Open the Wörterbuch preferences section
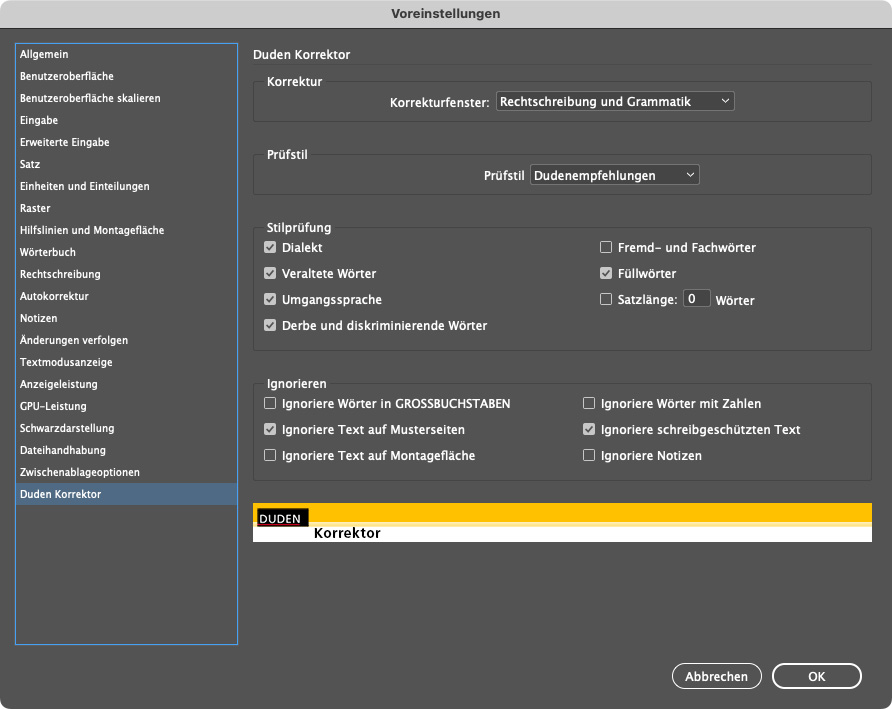This screenshot has width=892, height=709. tap(47, 252)
